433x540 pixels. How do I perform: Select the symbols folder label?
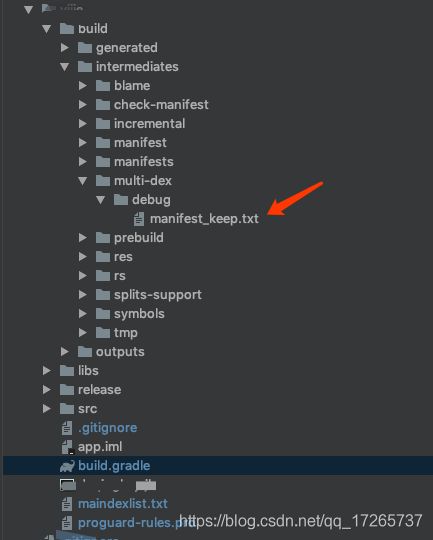(x=139, y=314)
